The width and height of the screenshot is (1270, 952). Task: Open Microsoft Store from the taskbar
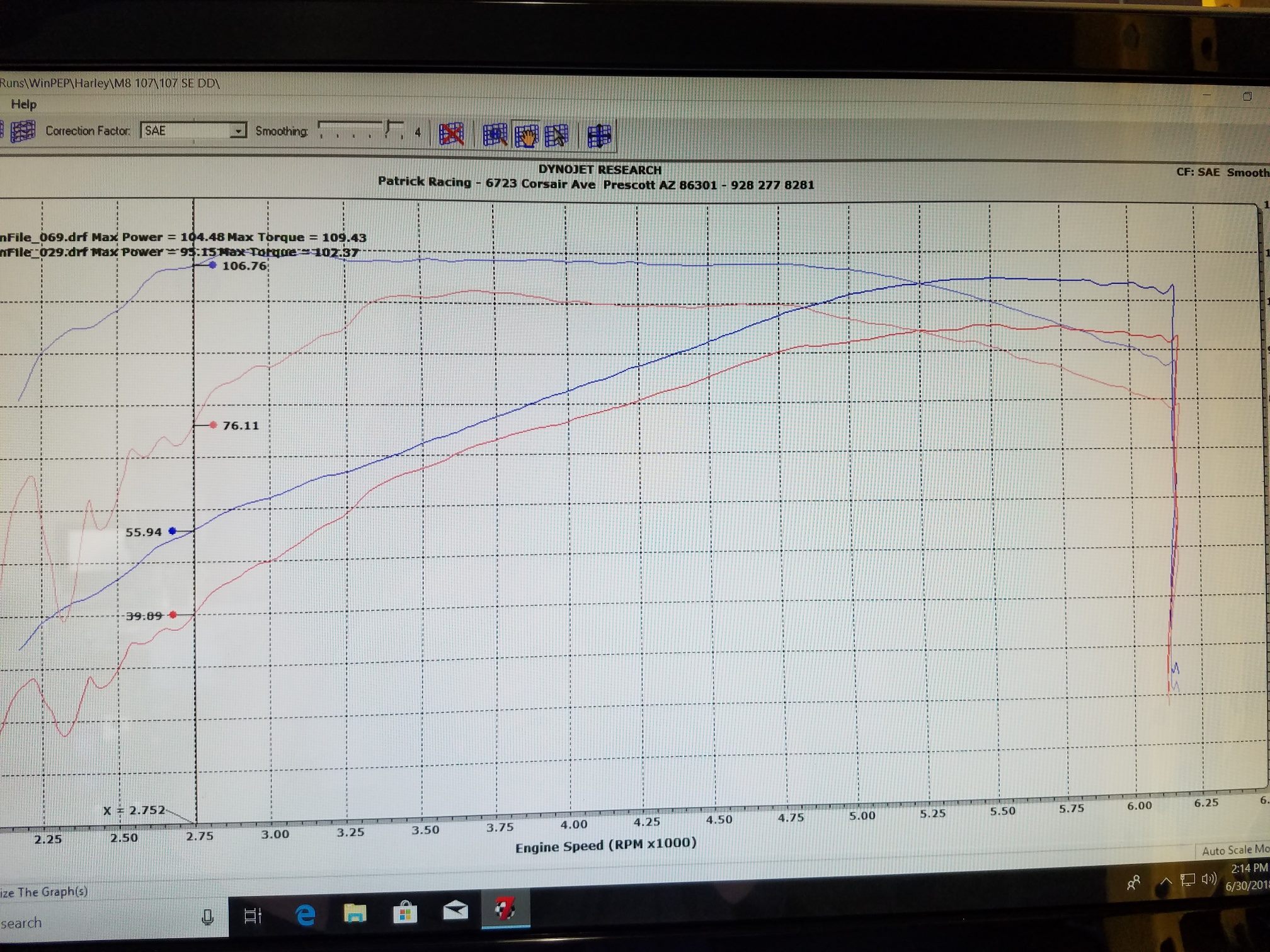(405, 912)
